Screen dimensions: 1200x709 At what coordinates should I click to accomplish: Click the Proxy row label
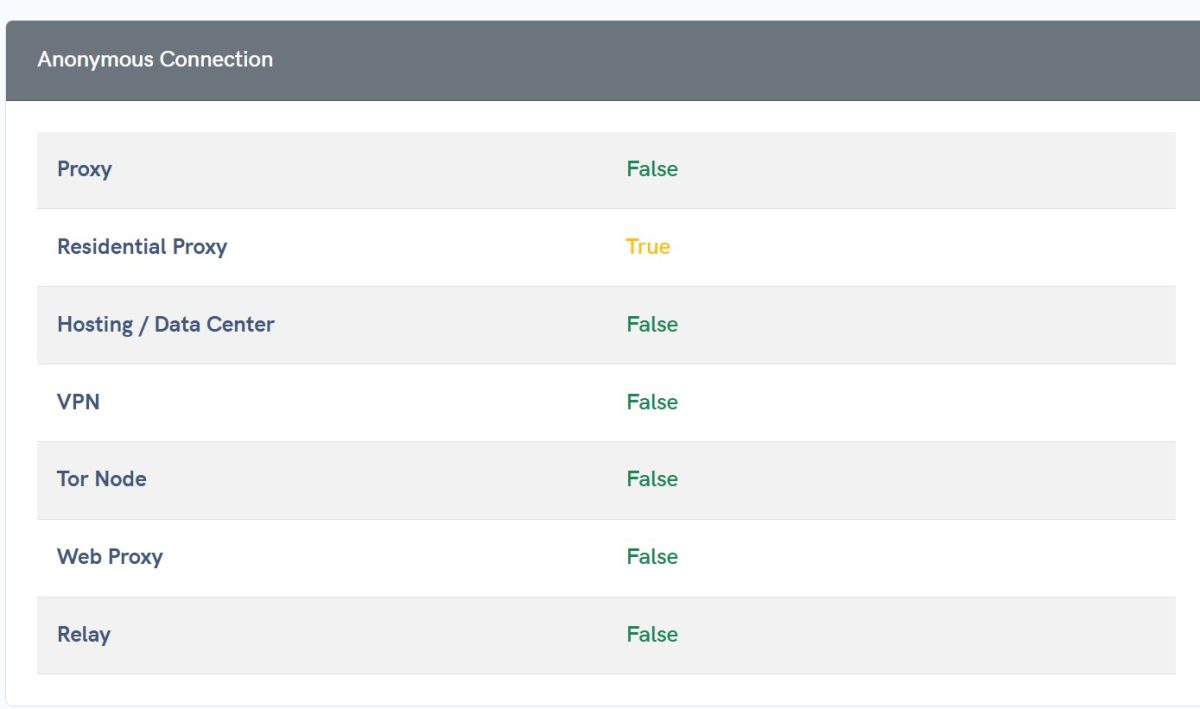(x=84, y=169)
